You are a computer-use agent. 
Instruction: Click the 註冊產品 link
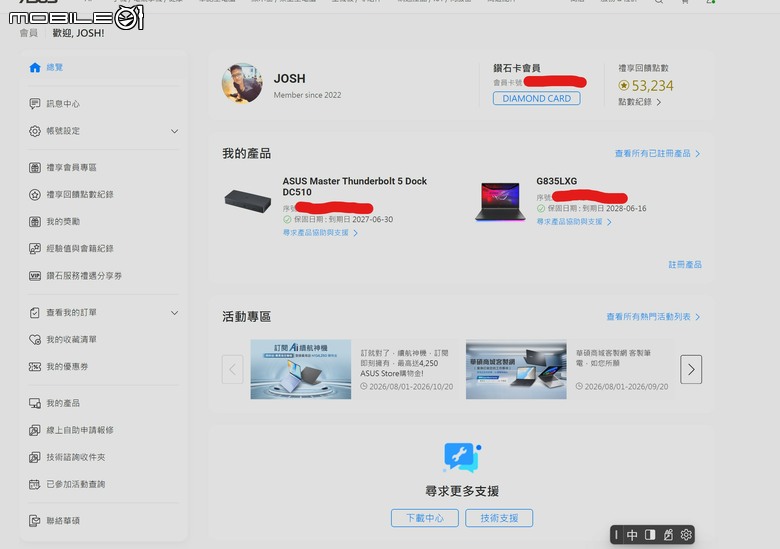685,265
